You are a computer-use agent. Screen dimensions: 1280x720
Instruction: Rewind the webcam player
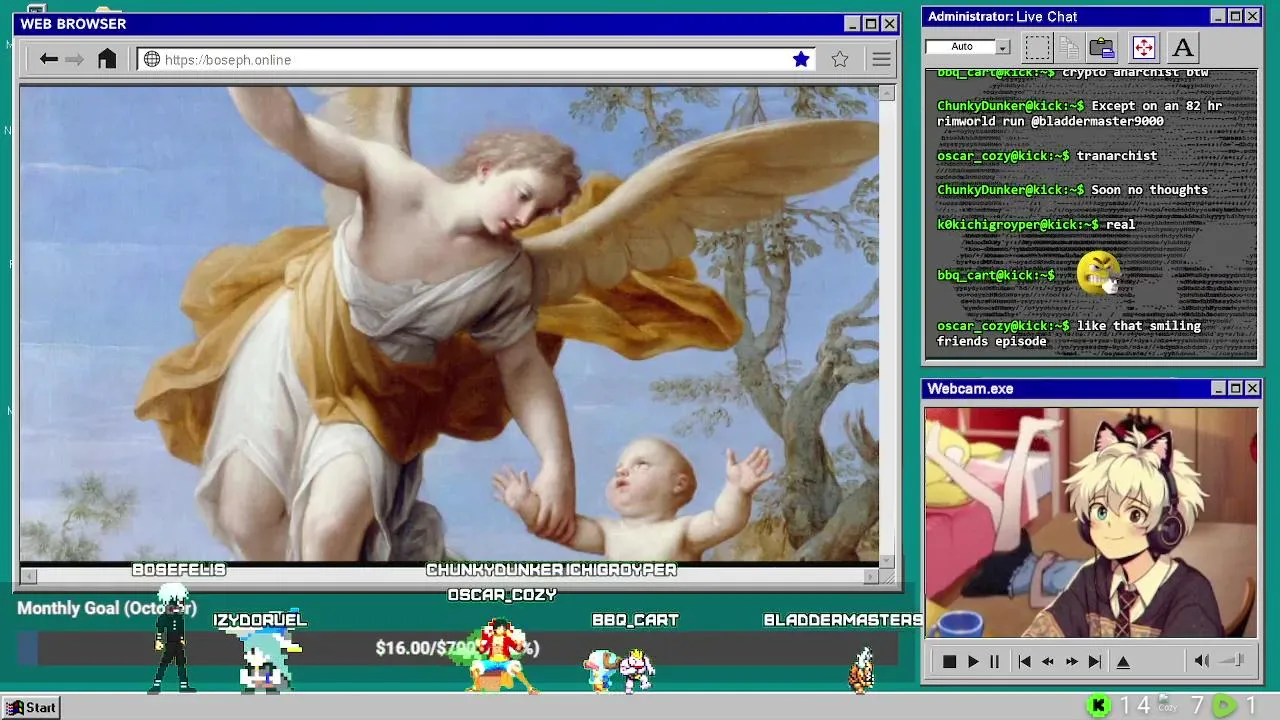pyautogui.click(x=1048, y=661)
